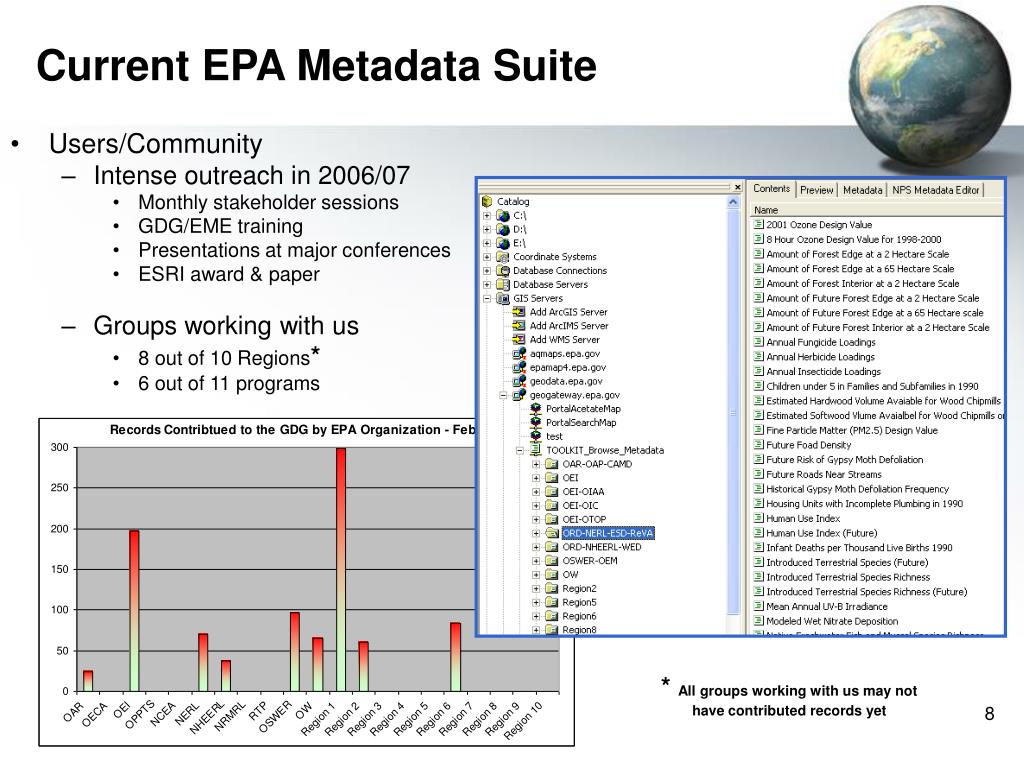
Task: Switch to the Contents tab
Action: tap(771, 189)
